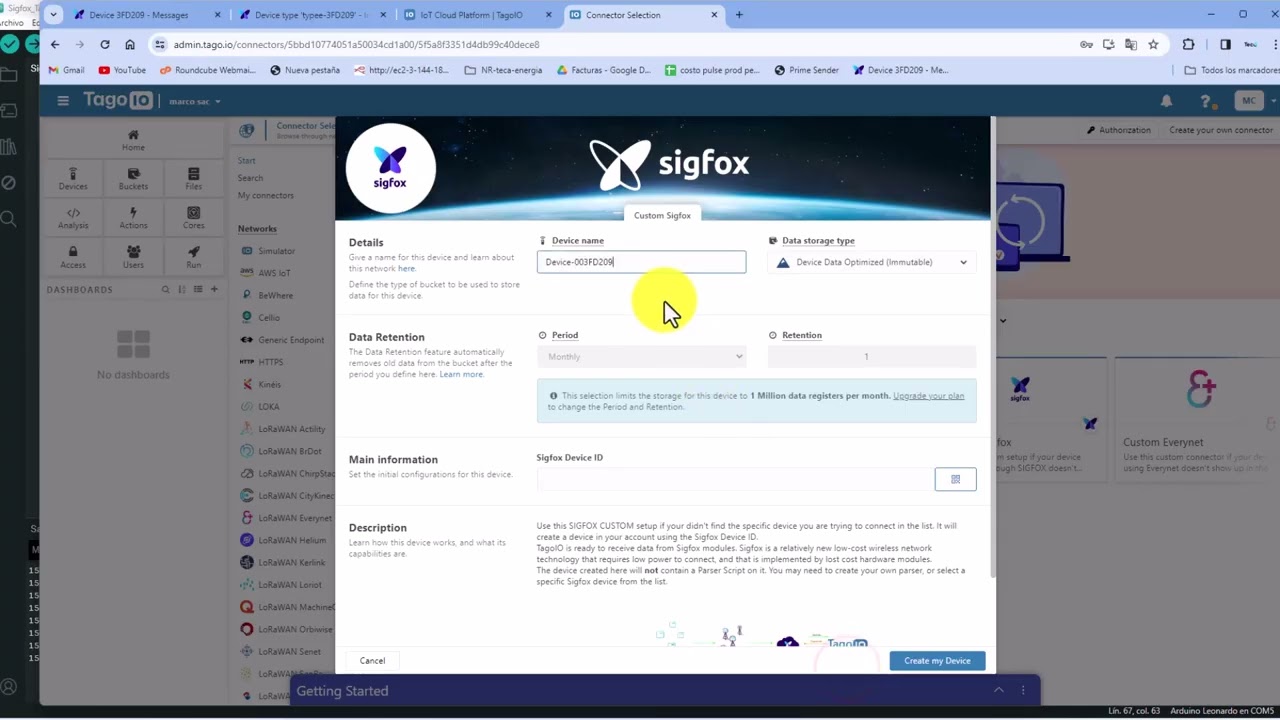This screenshot has height=720, width=1280.
Task: Open browser tab search dropdown
Action: click(x=53, y=15)
